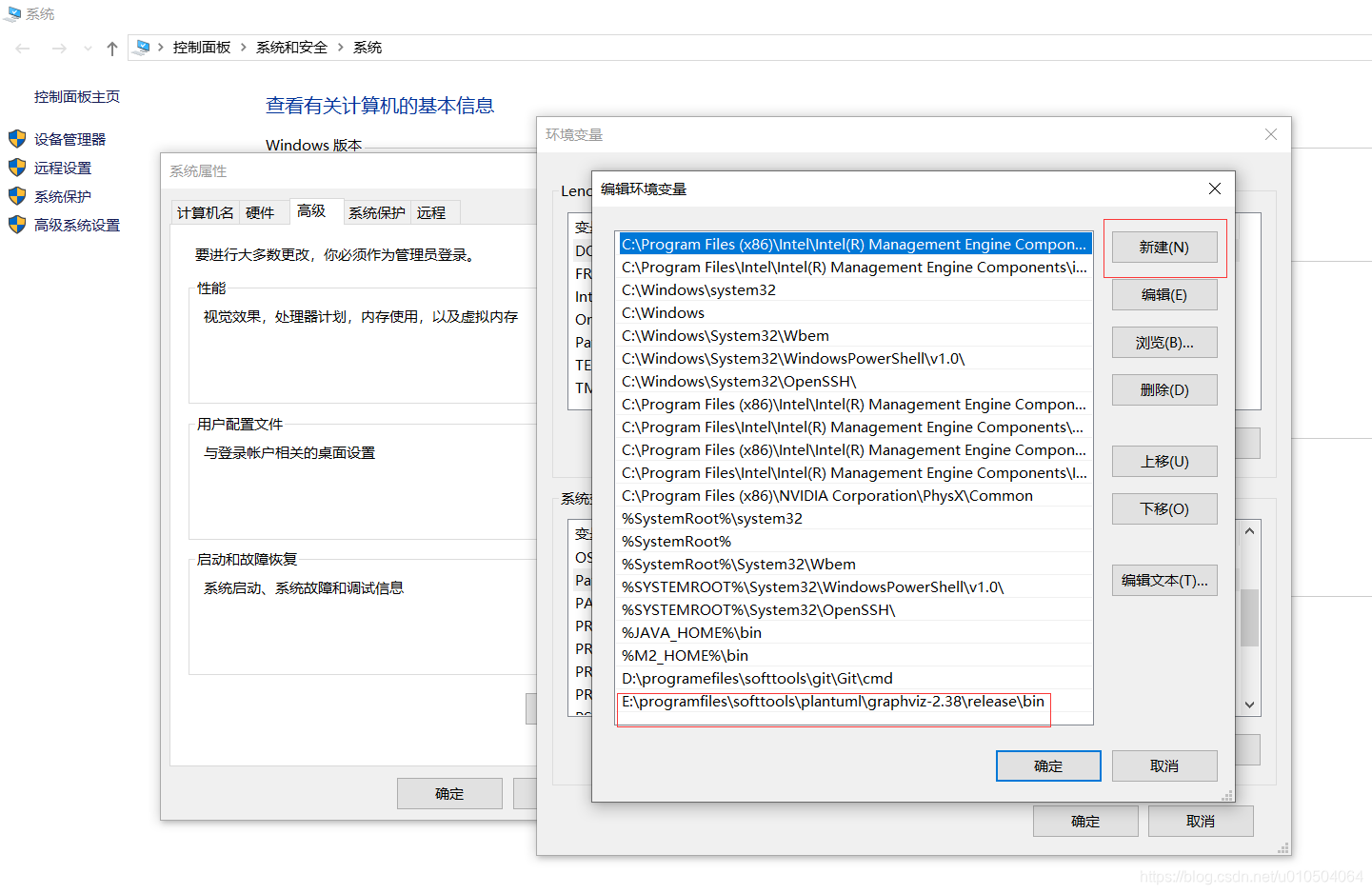The height and width of the screenshot is (894, 1372).
Task: Click the 编辑文本(T)... button
Action: [x=1164, y=580]
